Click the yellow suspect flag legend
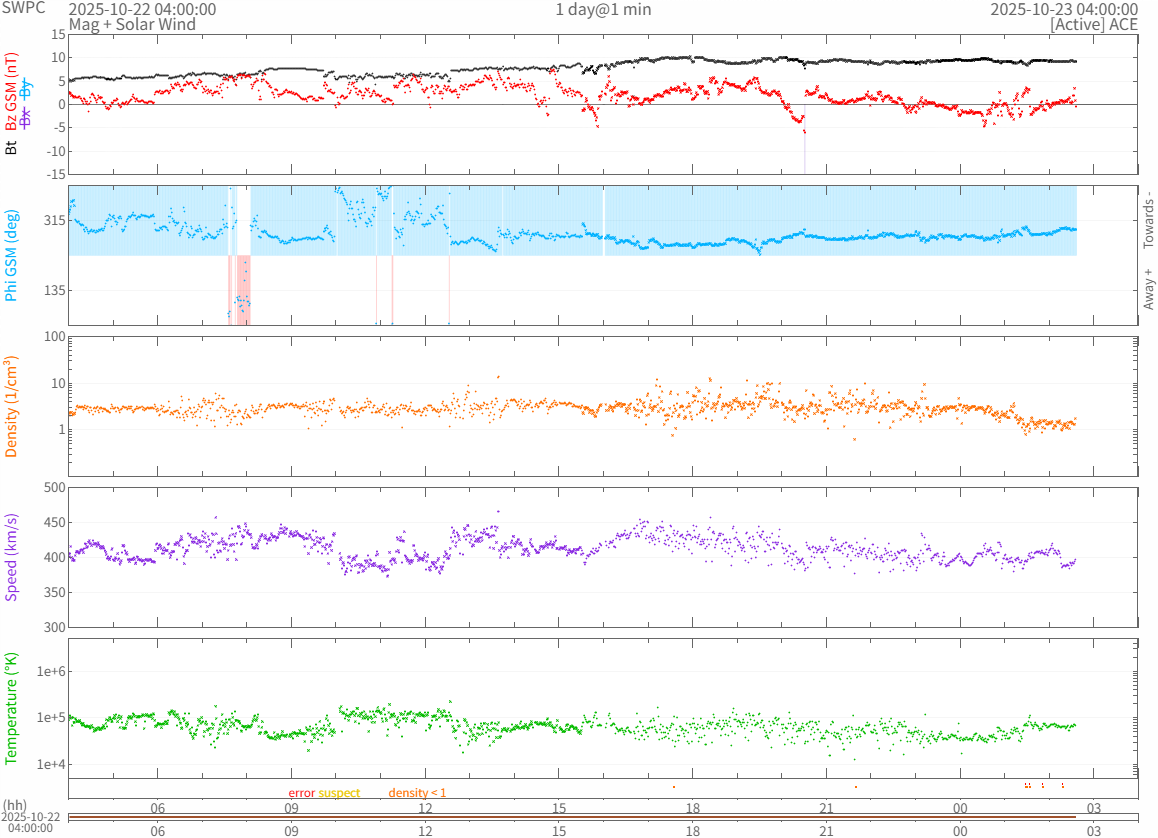 click(339, 793)
